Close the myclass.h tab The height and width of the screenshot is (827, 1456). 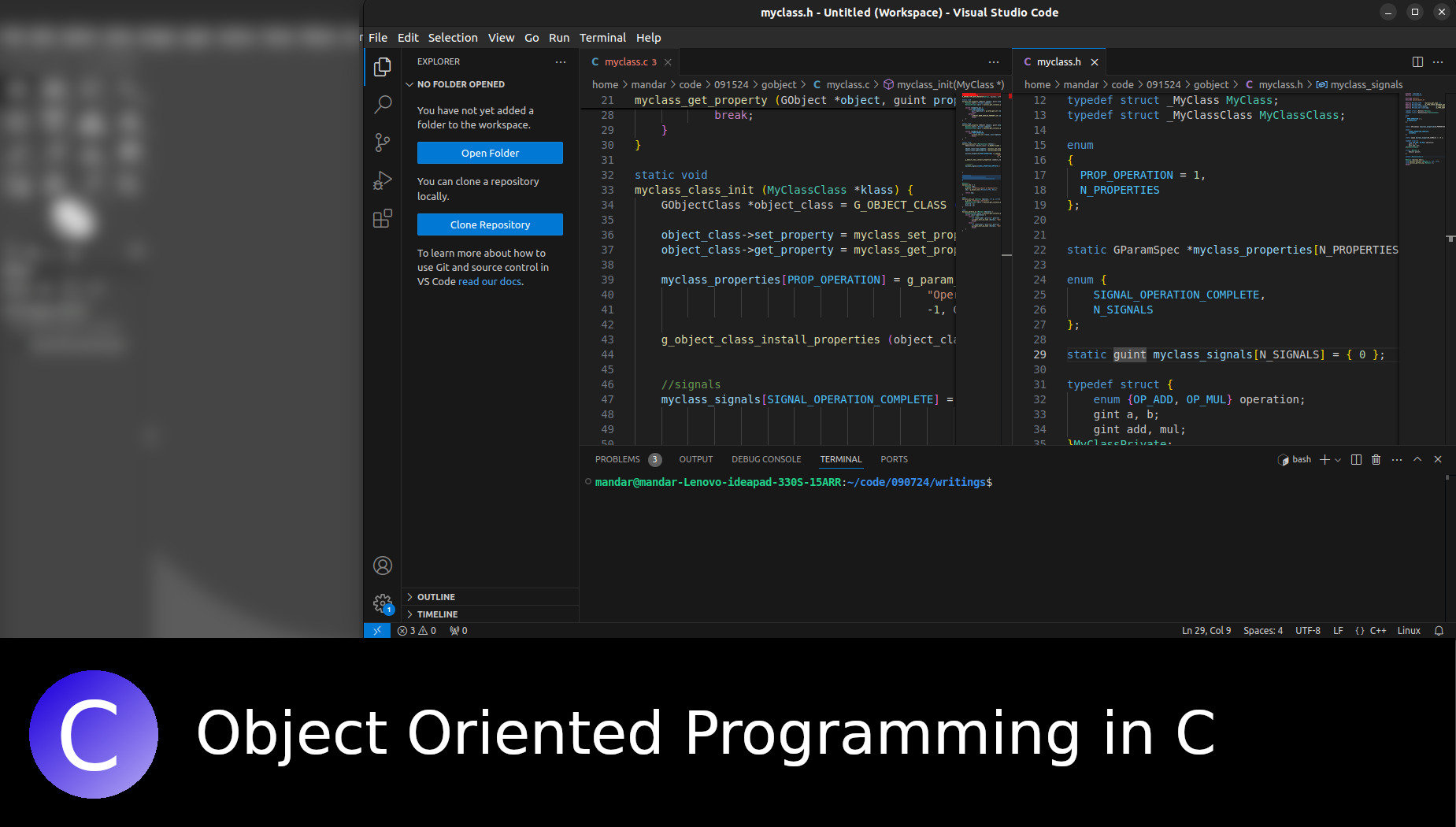pos(1095,62)
